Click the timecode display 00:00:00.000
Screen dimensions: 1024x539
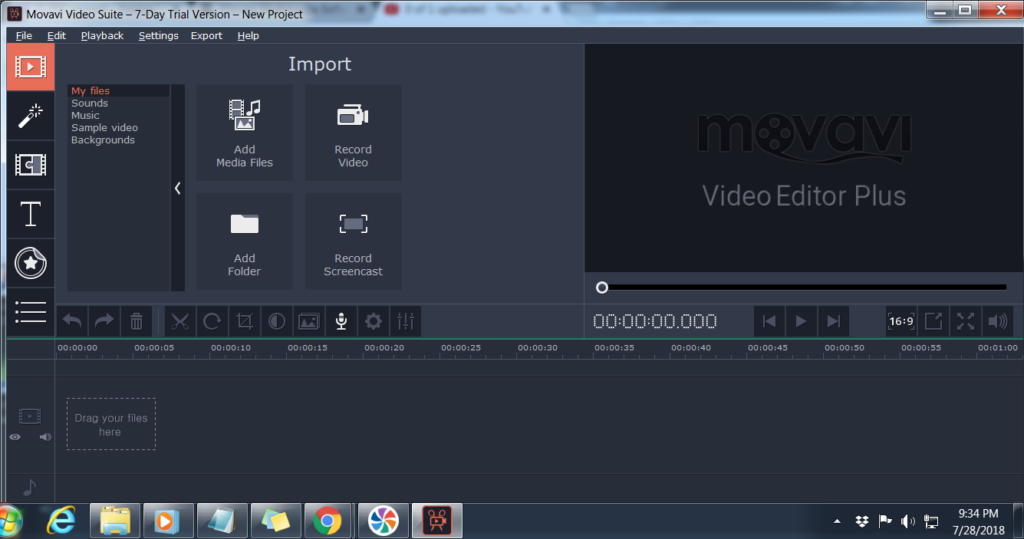(x=655, y=321)
